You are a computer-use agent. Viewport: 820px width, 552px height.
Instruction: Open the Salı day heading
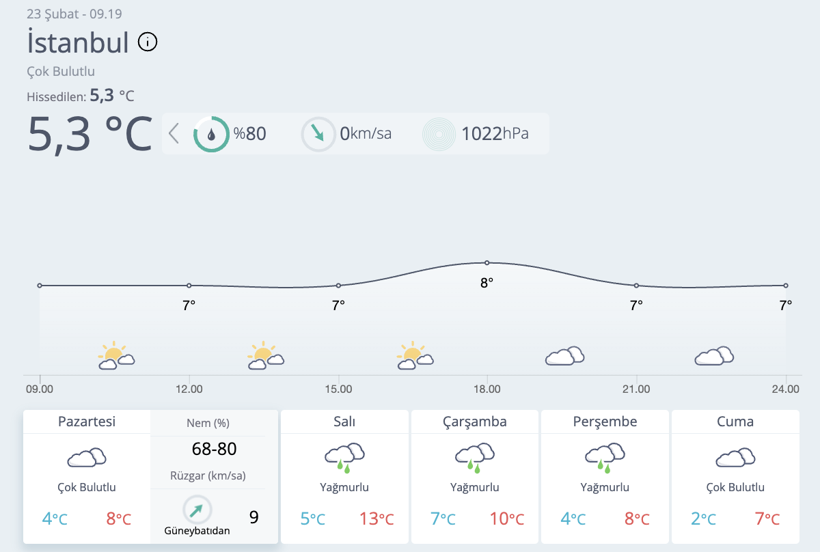pyautogui.click(x=344, y=422)
